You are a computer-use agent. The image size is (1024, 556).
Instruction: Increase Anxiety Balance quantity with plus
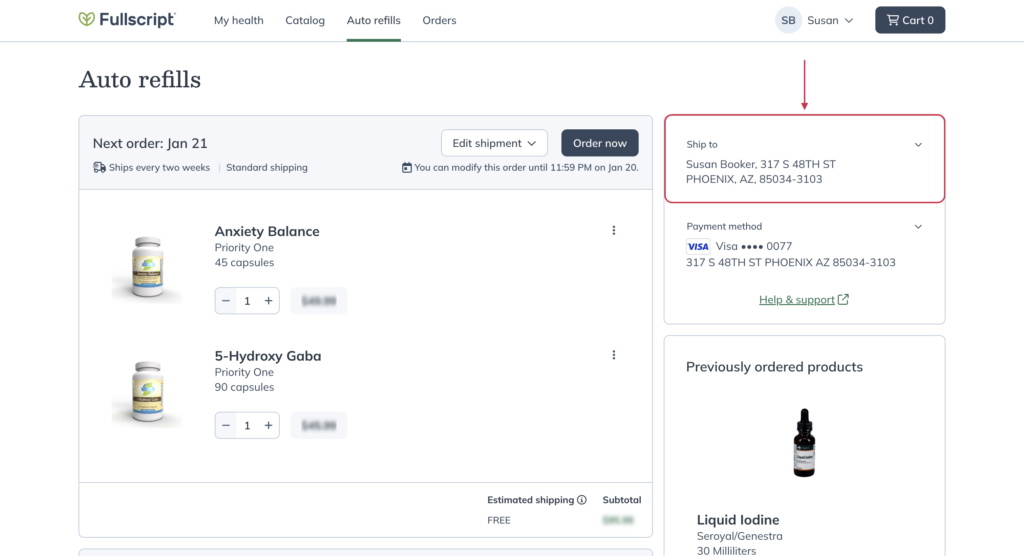268,301
